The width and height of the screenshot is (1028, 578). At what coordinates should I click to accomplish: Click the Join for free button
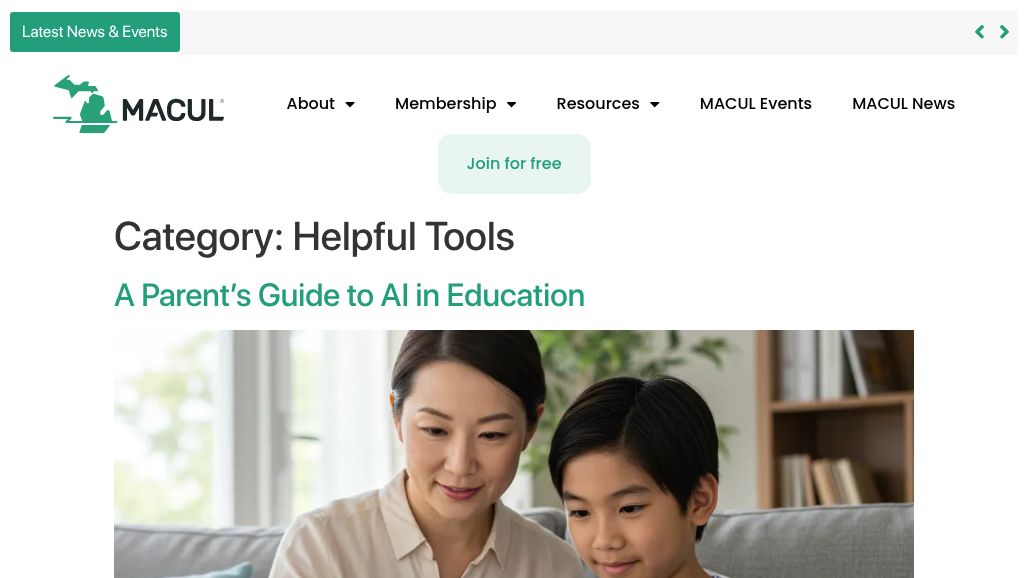pyautogui.click(x=514, y=164)
